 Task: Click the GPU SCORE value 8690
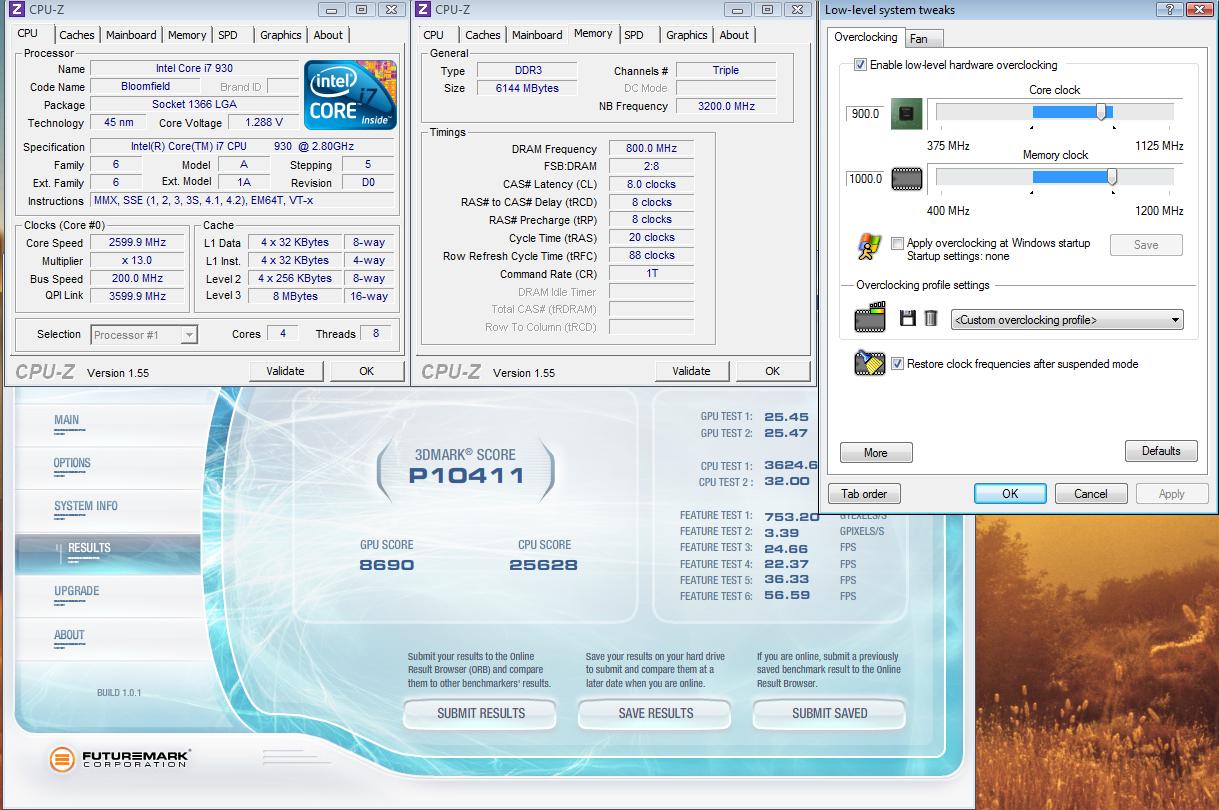387,565
